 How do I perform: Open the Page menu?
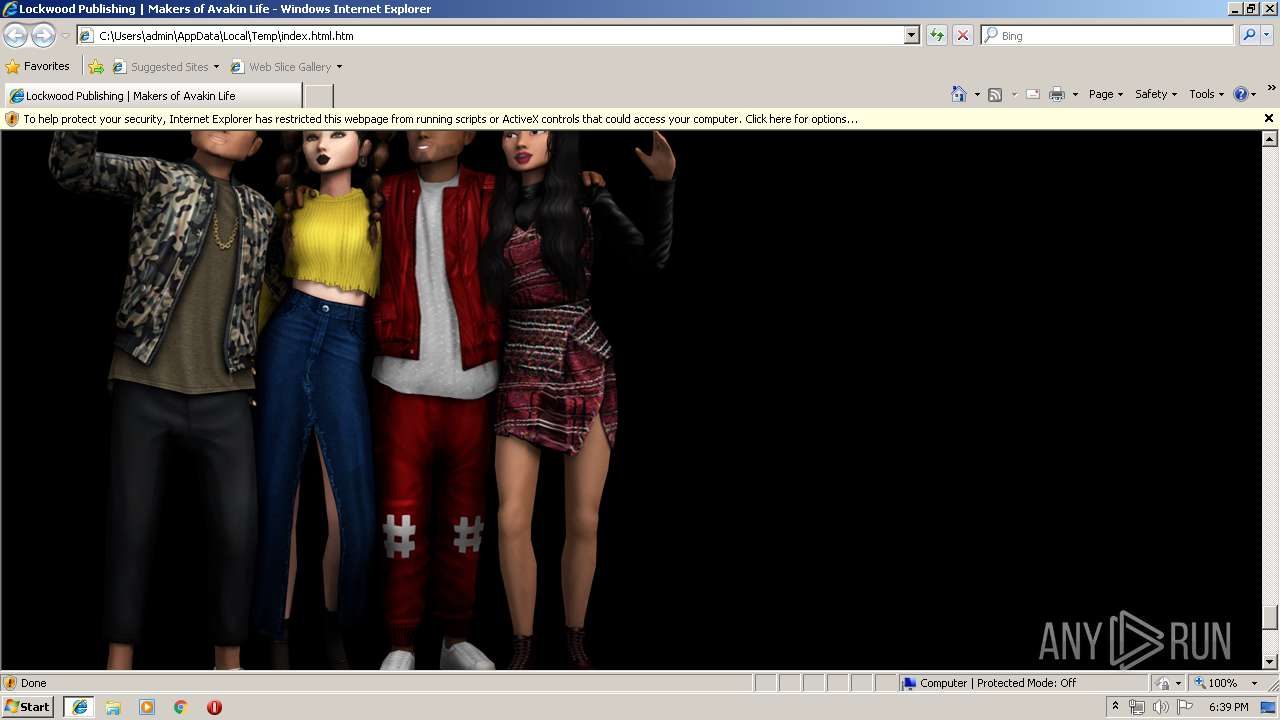point(1106,94)
